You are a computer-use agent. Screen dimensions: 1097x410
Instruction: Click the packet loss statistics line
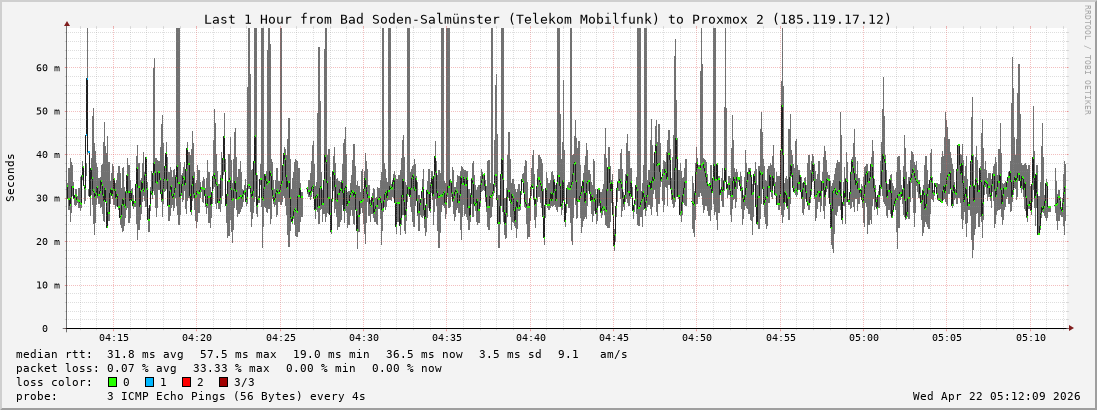(228, 368)
